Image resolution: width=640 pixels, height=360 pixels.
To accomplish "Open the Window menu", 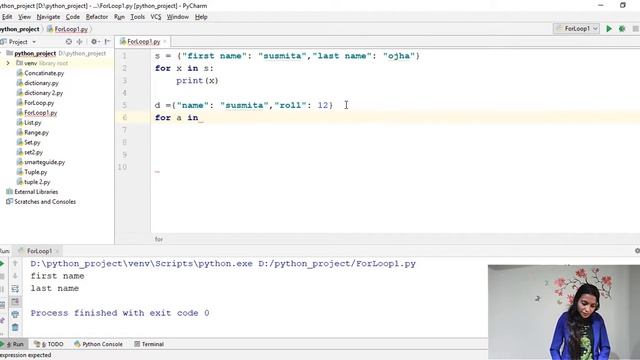I will coord(178,17).
